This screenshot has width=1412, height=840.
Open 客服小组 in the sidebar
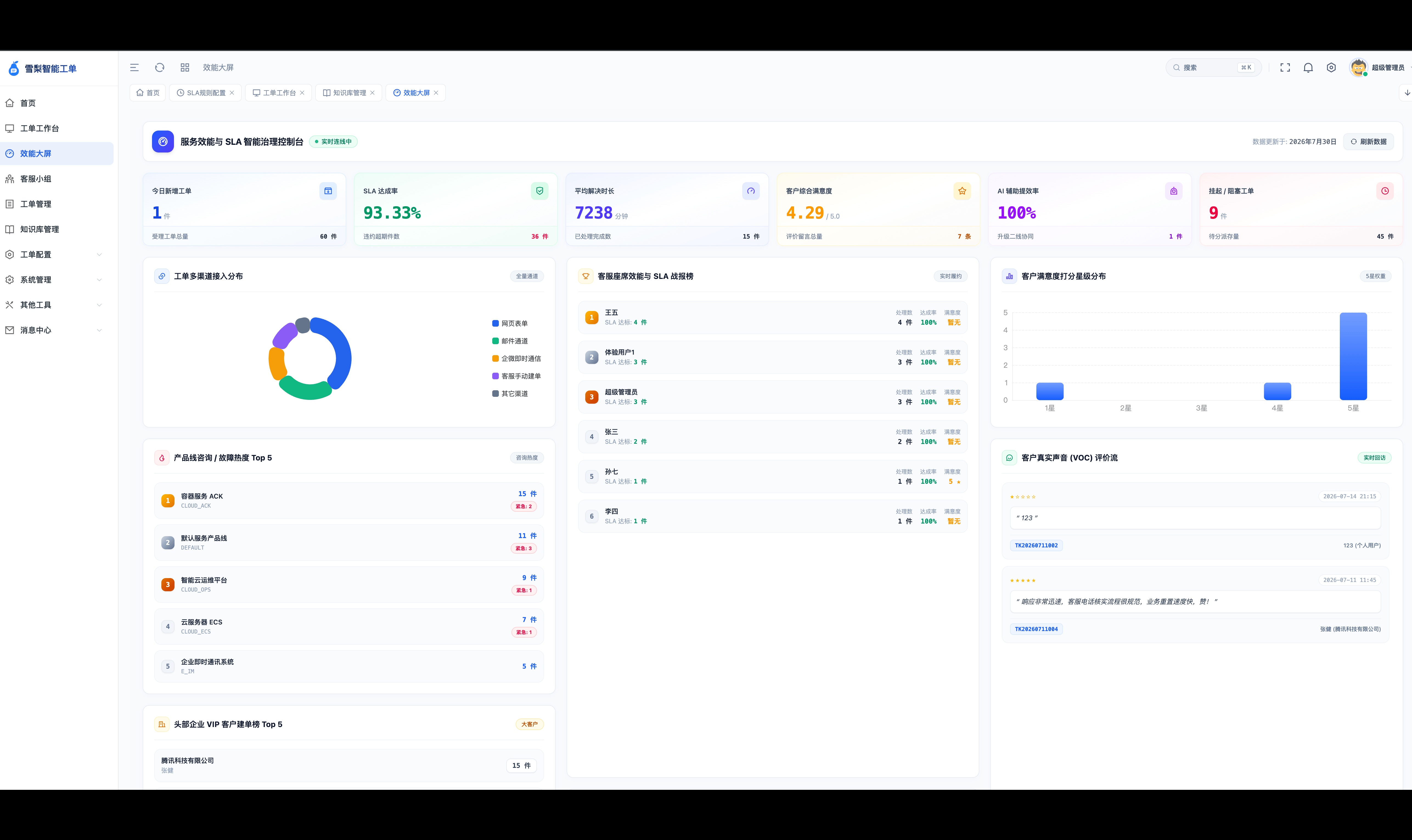[57, 179]
